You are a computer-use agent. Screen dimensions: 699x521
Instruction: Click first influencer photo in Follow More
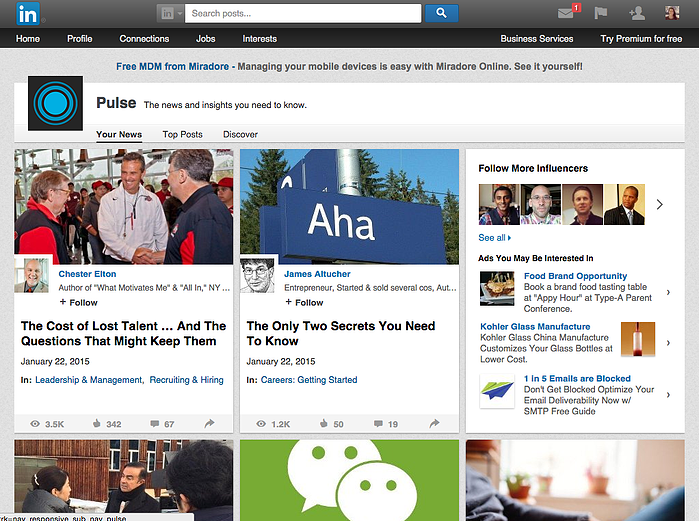point(499,205)
